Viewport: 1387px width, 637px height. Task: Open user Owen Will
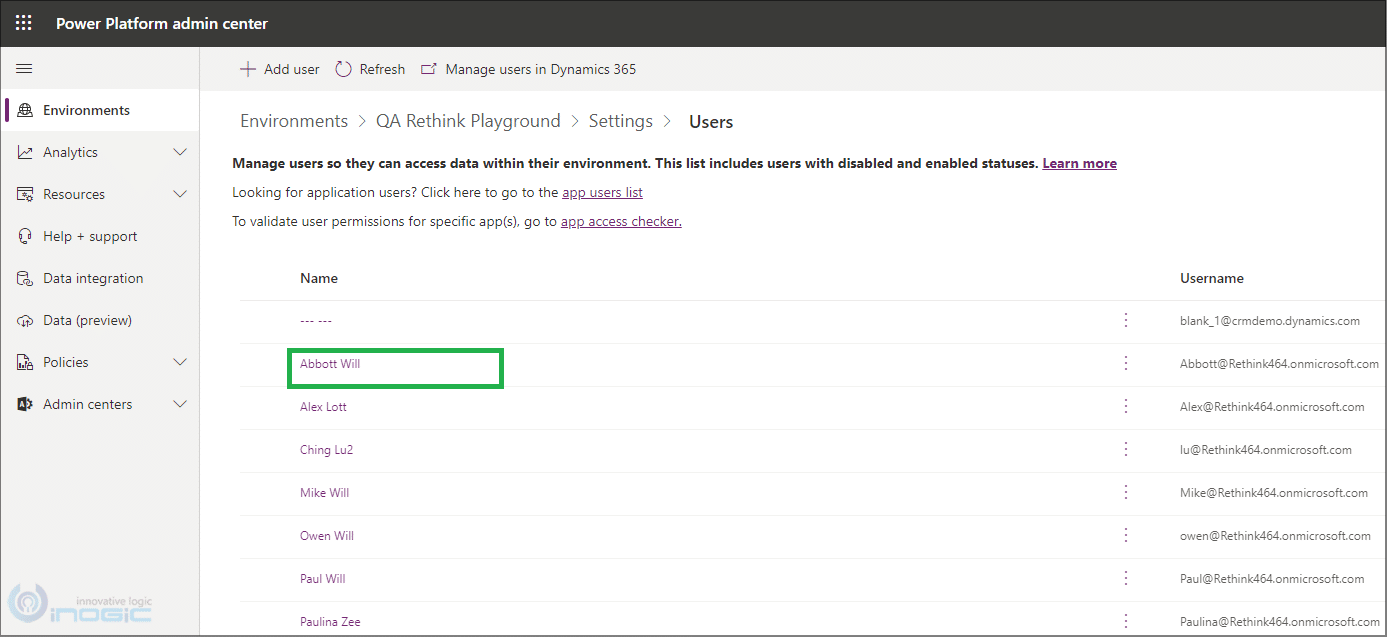(x=327, y=536)
